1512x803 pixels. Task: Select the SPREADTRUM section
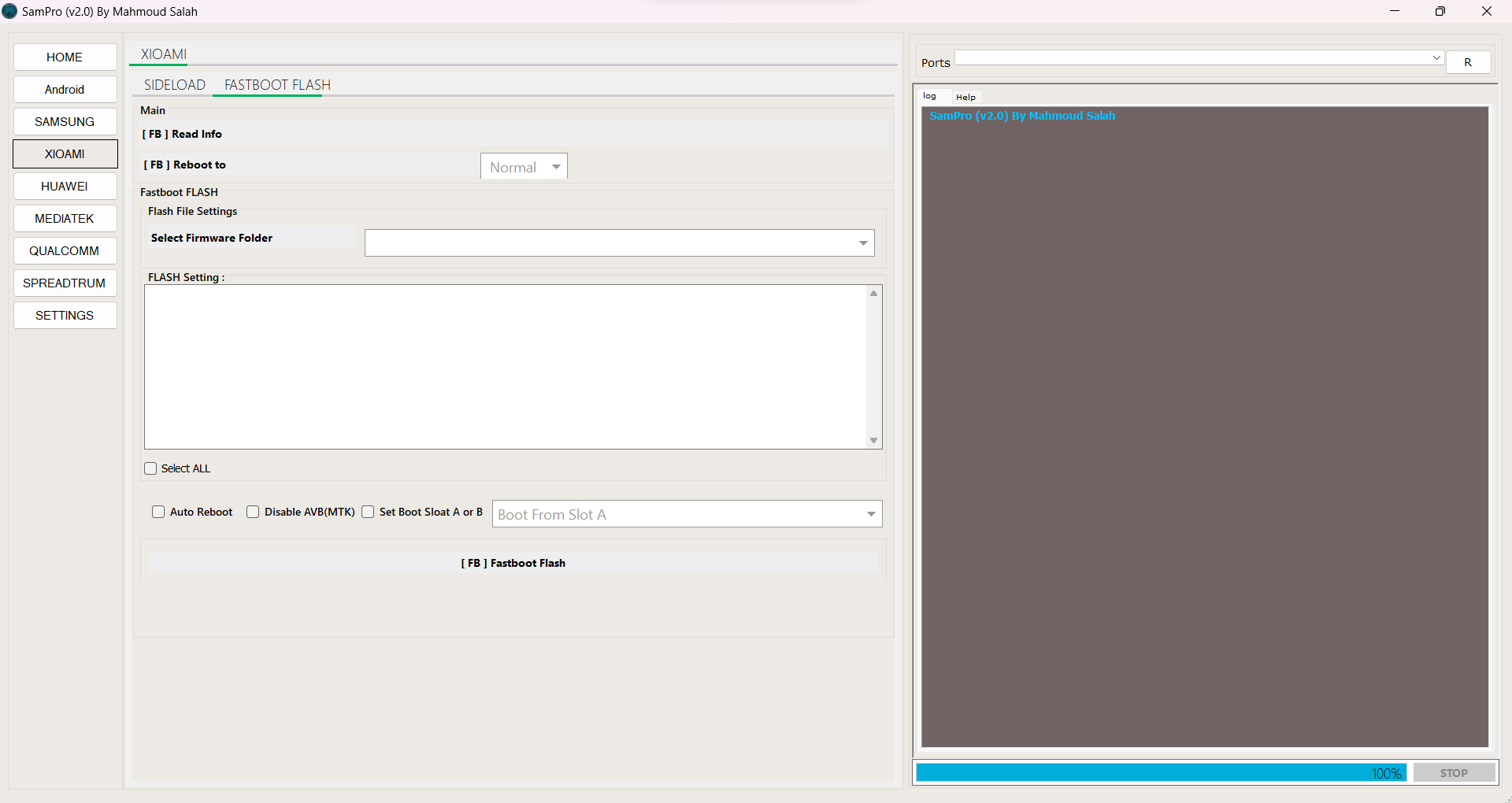[65, 283]
